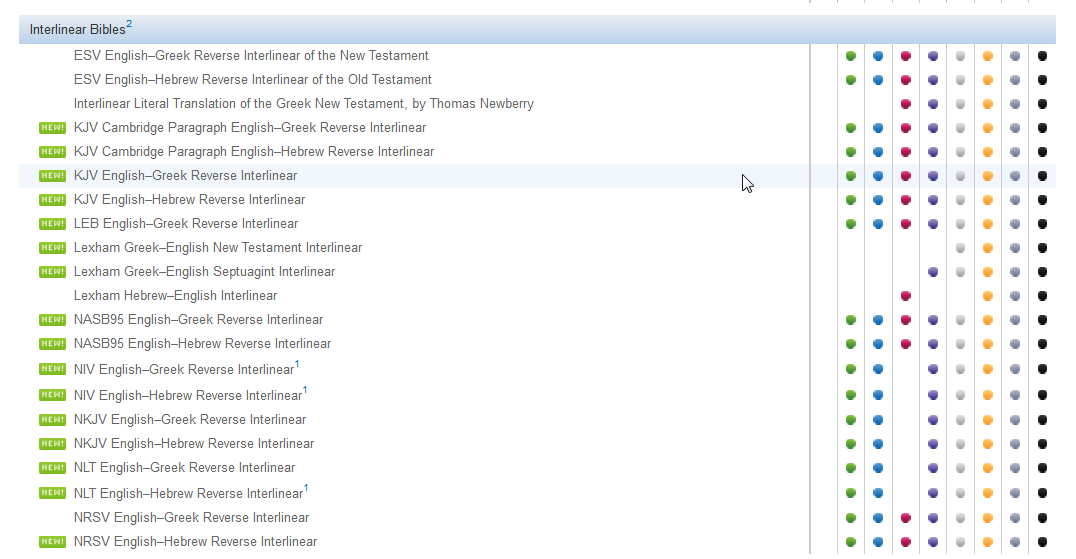Click the NEW! badge beside NASB95 English–Hebrew
Image resolution: width=1076 pixels, height=559 pixels.
click(x=52, y=344)
